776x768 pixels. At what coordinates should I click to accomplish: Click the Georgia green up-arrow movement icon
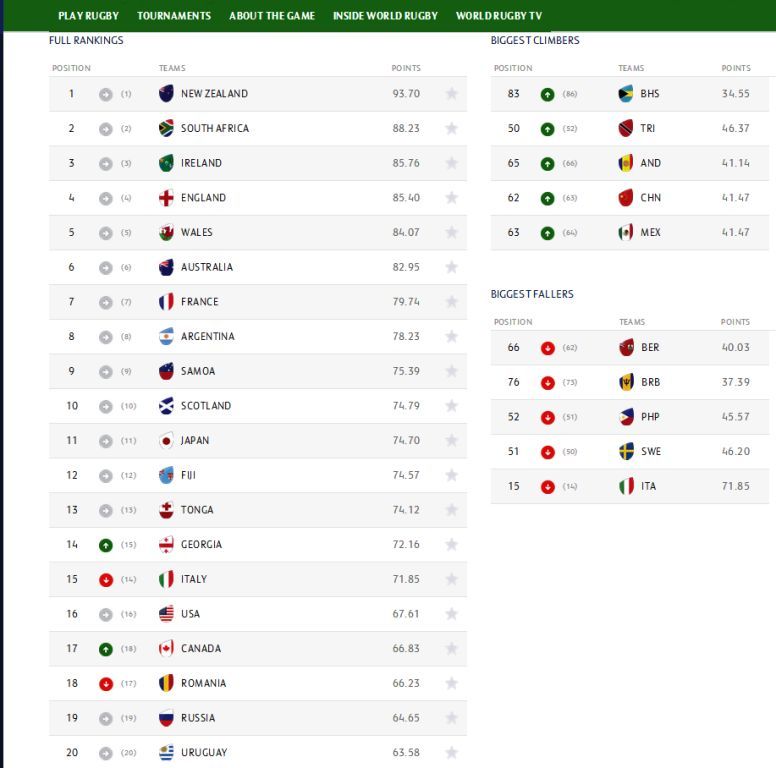coord(105,545)
